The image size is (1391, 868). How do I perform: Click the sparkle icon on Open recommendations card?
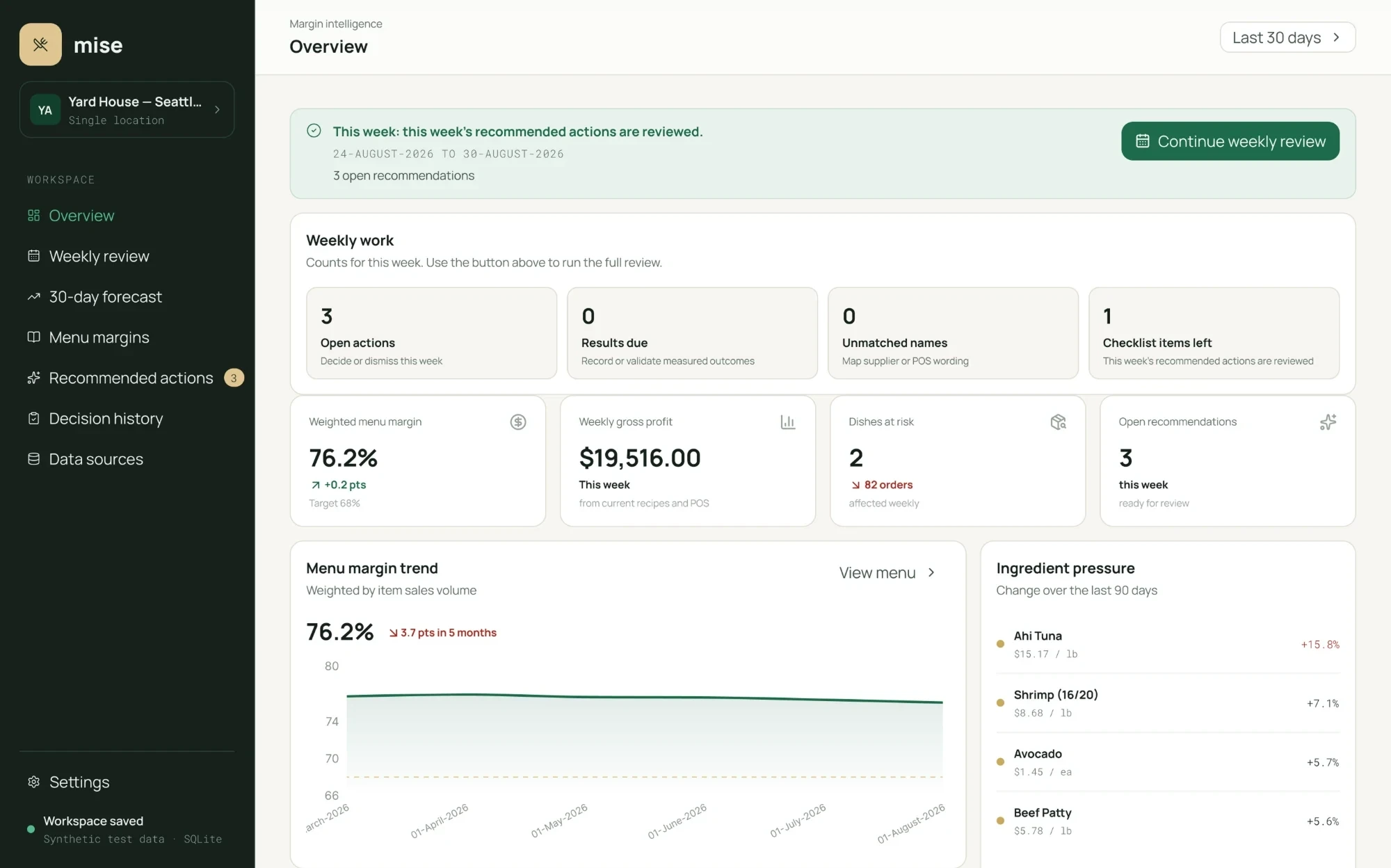pos(1328,422)
